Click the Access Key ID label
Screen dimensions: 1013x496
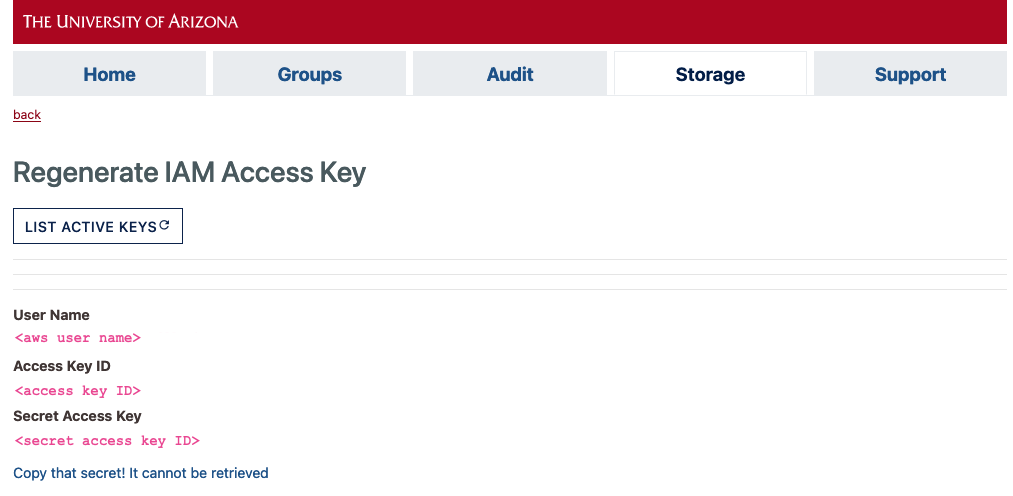(x=62, y=366)
